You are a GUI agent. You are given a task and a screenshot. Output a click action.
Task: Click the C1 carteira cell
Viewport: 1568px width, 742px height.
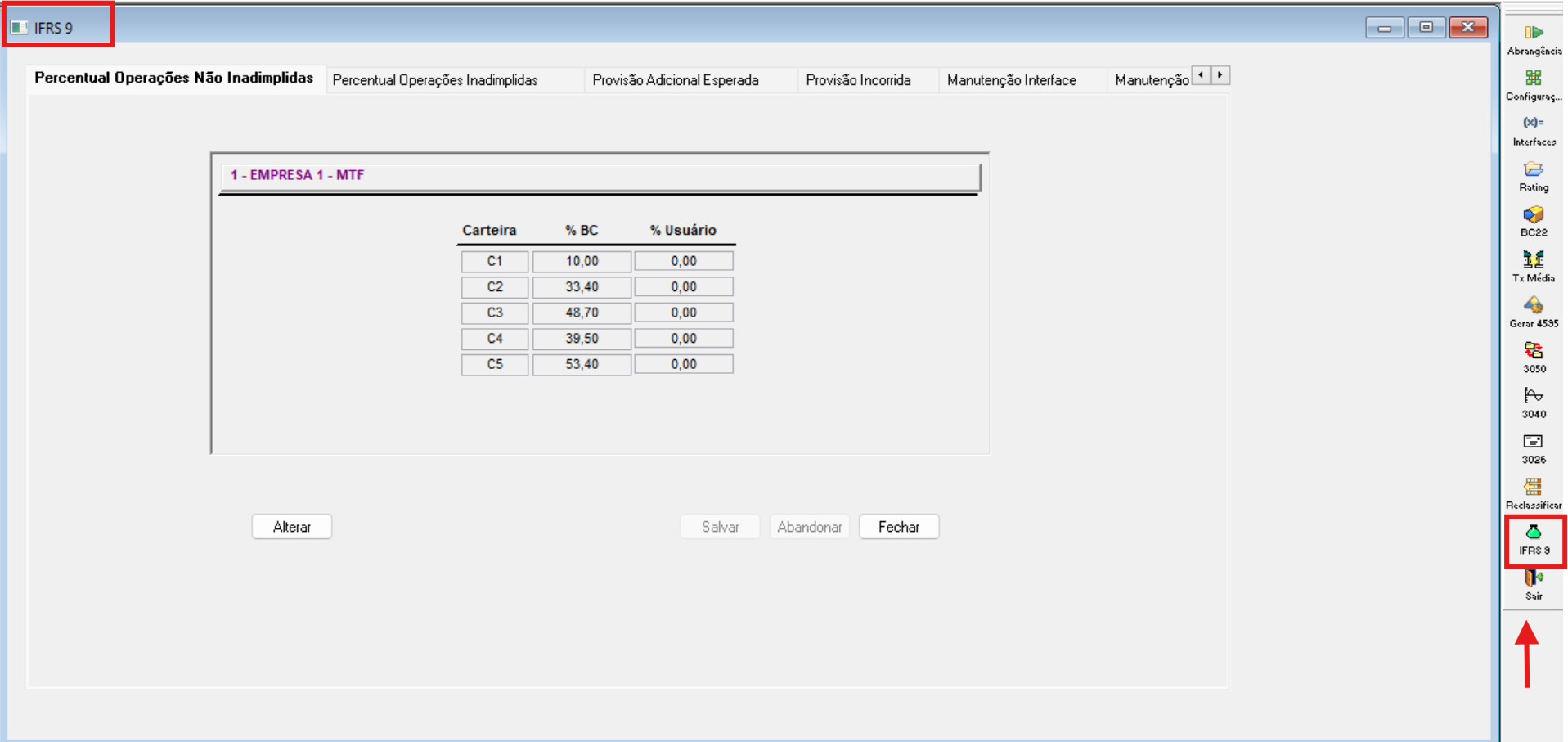pos(495,261)
